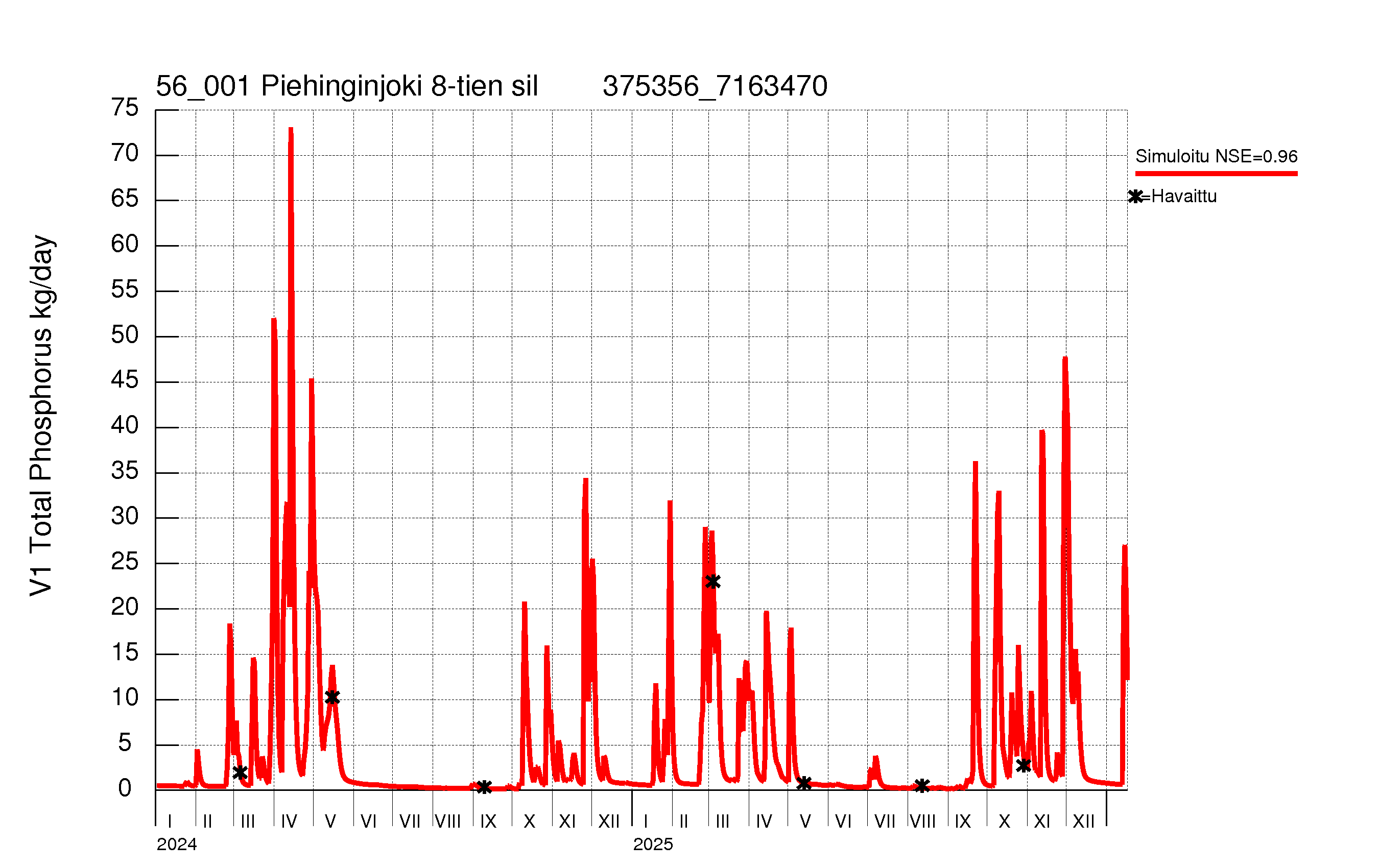Click the observed marker in May 2025
Screen dimensions: 1379x868
click(804, 783)
